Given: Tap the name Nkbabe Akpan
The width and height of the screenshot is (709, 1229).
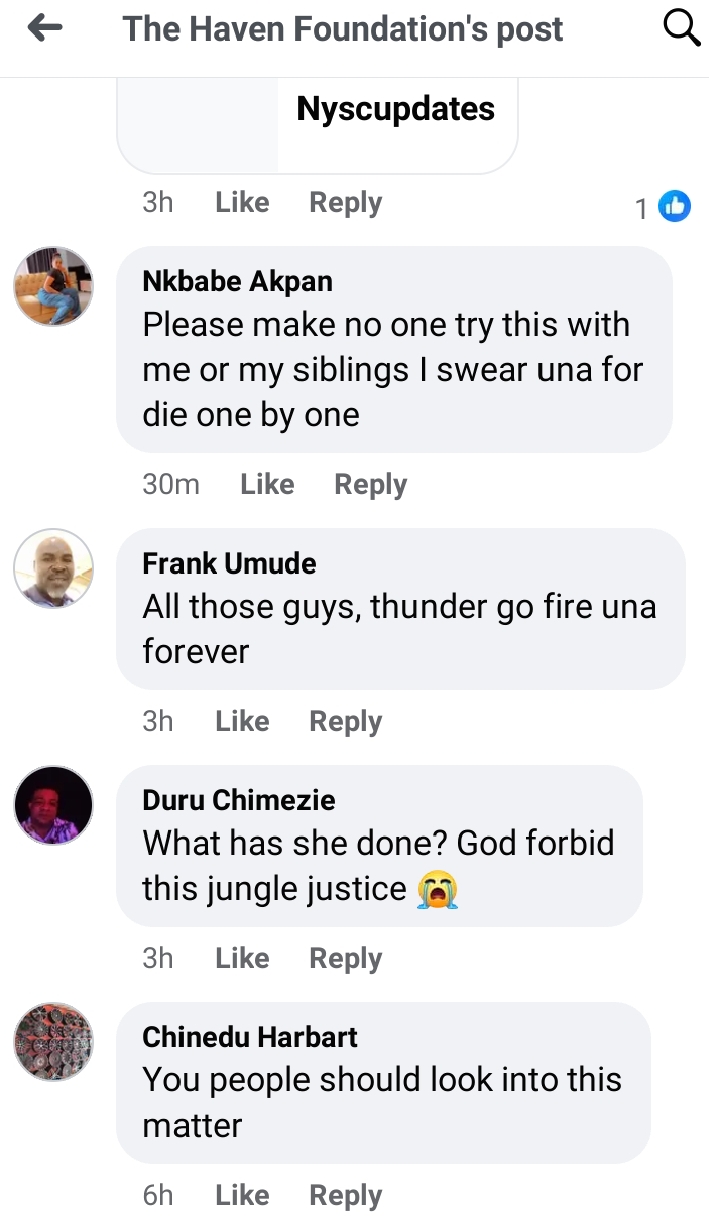Looking at the screenshot, I should [237, 282].
